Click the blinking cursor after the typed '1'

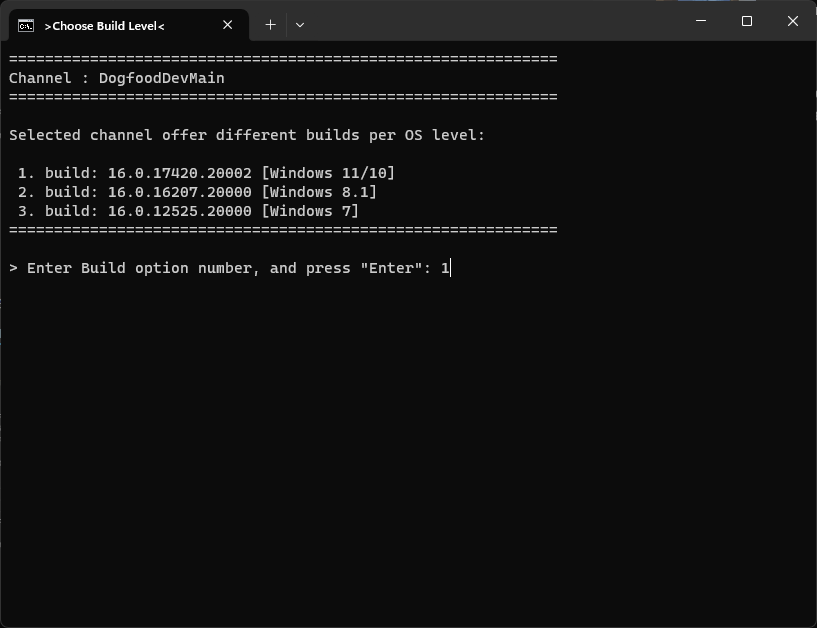pos(452,267)
